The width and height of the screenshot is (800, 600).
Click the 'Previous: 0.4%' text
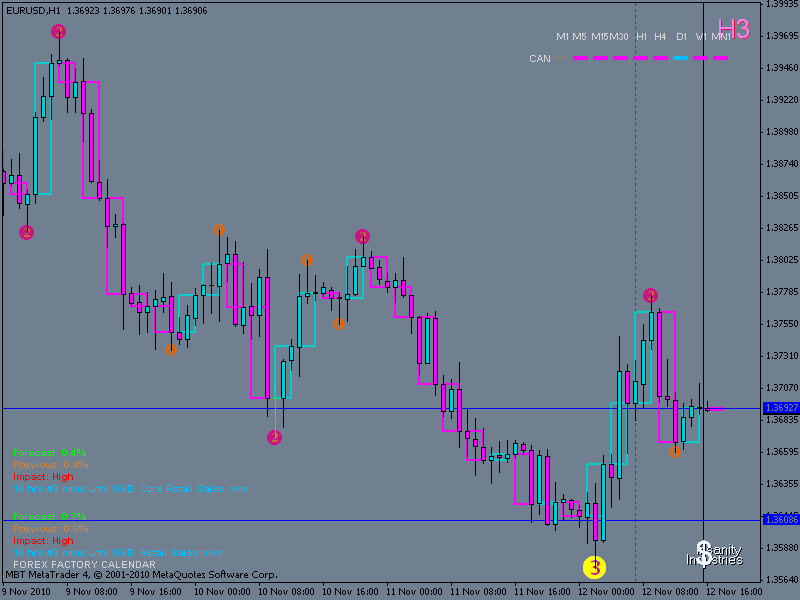51,465
